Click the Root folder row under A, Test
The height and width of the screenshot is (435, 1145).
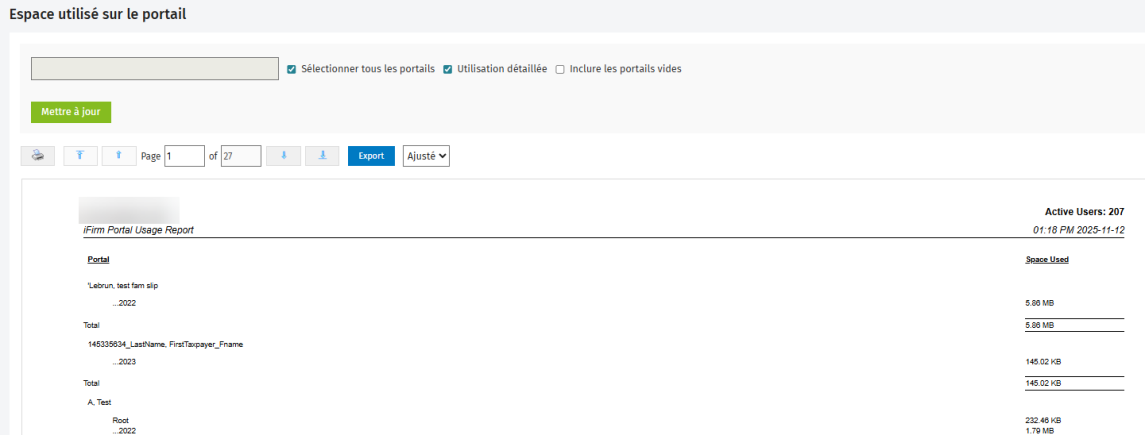point(120,420)
